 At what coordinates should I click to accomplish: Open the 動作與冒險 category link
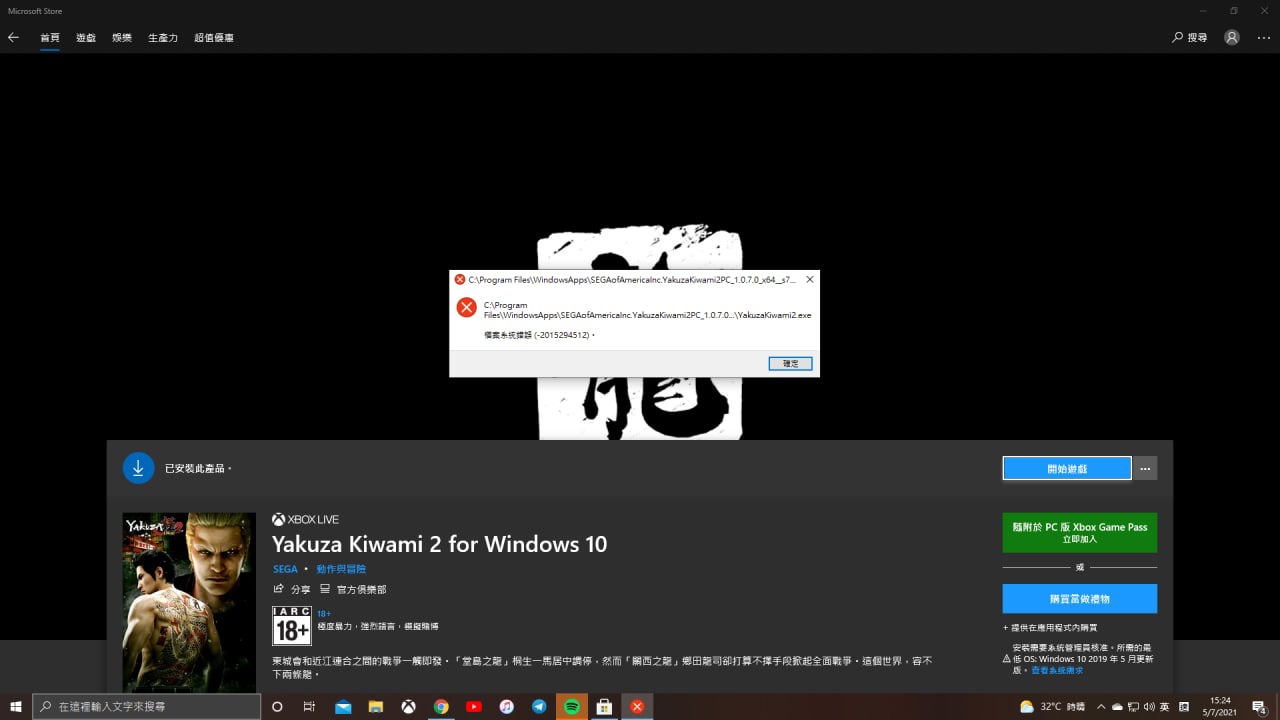pyautogui.click(x=341, y=569)
